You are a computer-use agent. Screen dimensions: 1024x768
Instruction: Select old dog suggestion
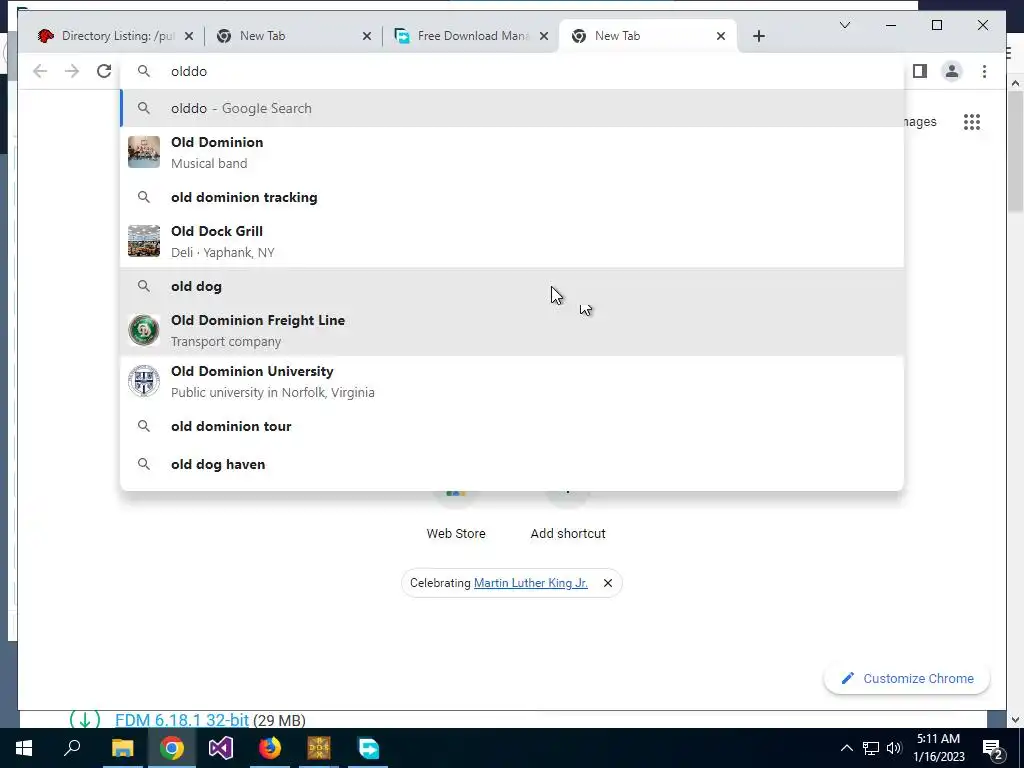click(x=512, y=286)
